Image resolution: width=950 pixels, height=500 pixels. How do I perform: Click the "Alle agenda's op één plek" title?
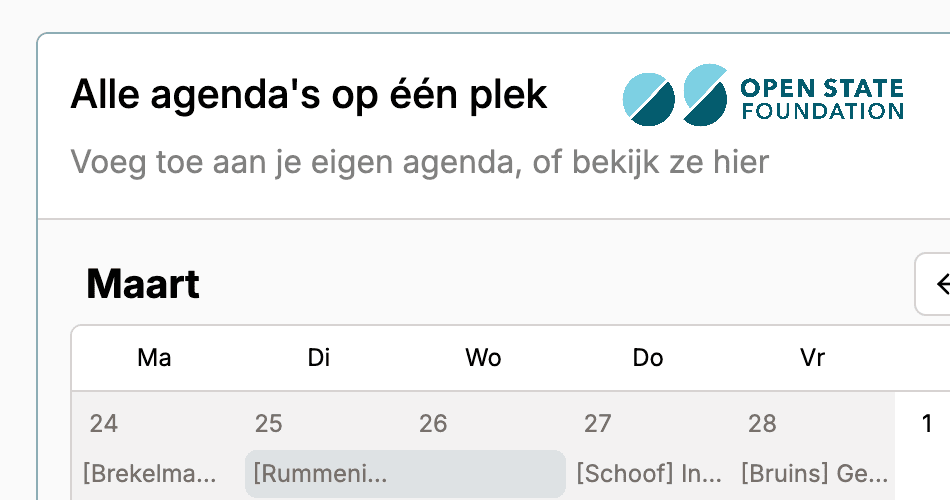pos(309,95)
